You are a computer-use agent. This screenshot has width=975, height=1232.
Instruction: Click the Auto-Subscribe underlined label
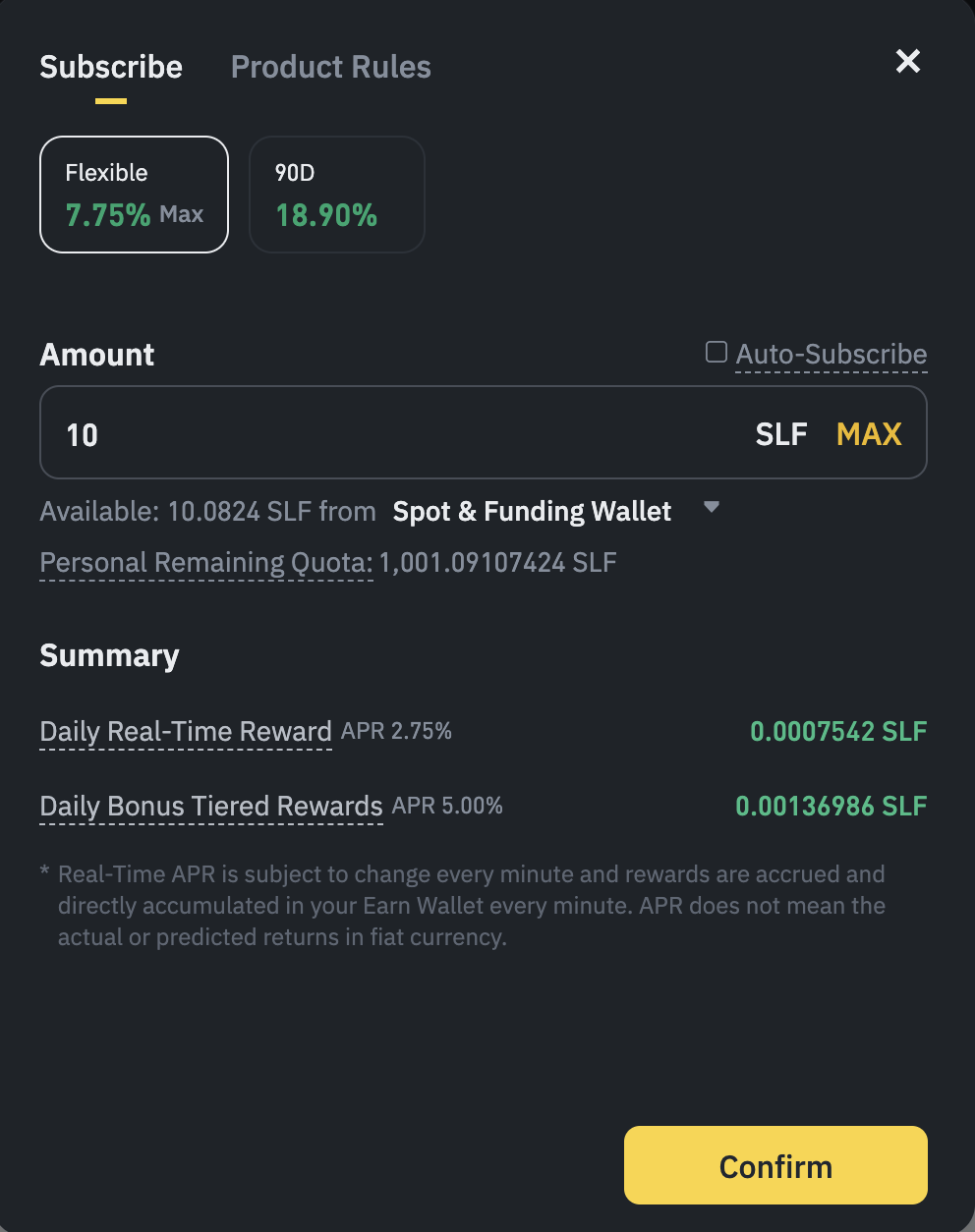click(831, 354)
